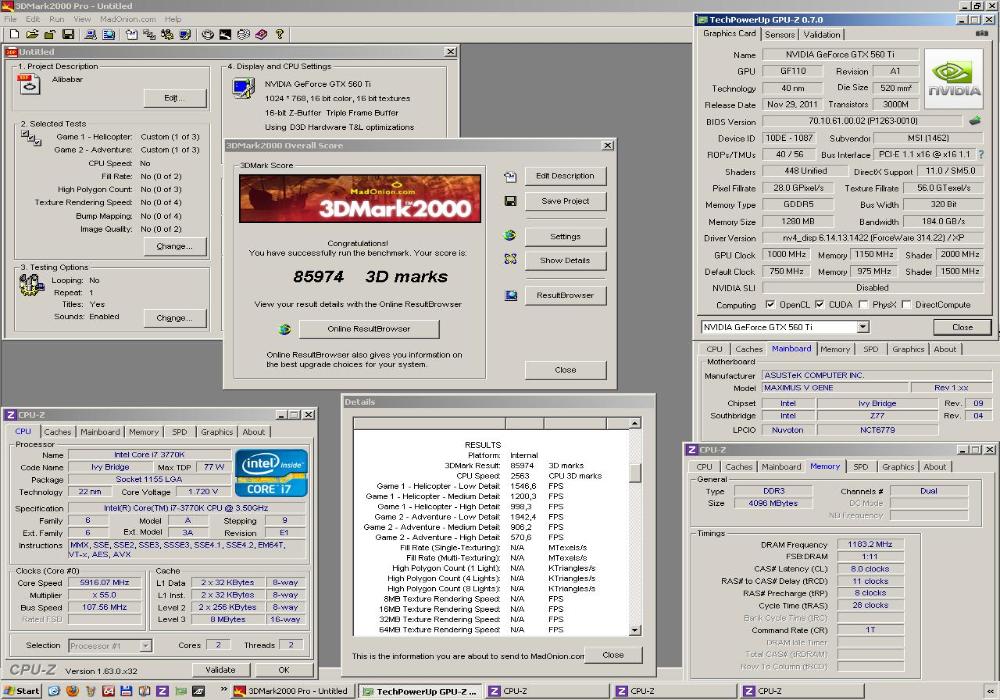Click the DRAM Frequency 1183.2 MHz value
Image resolution: width=1000 pixels, height=700 pixels.
(870, 544)
